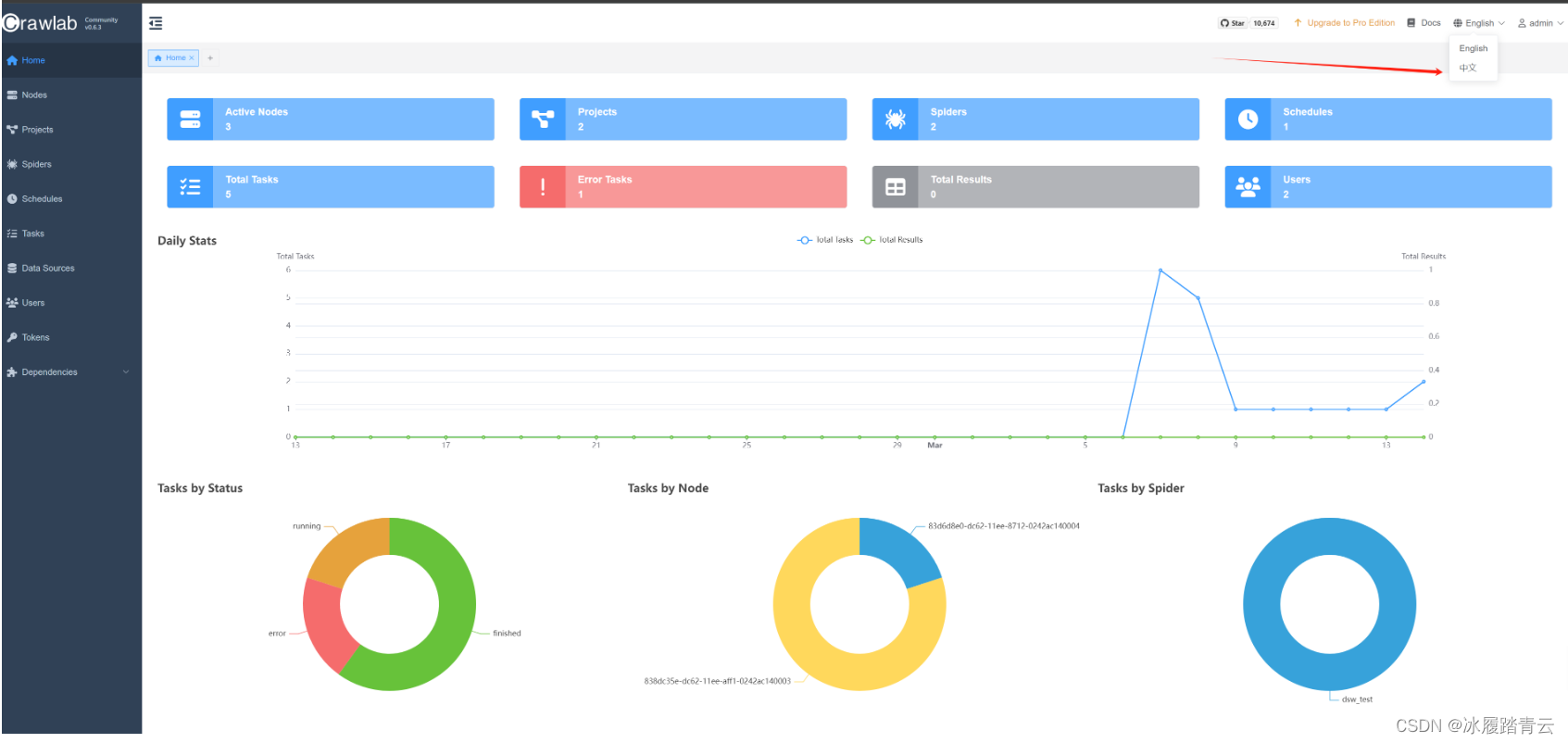Image resolution: width=1568 pixels, height=743 pixels.
Task: Open Tokens in the sidebar
Action: [71, 337]
